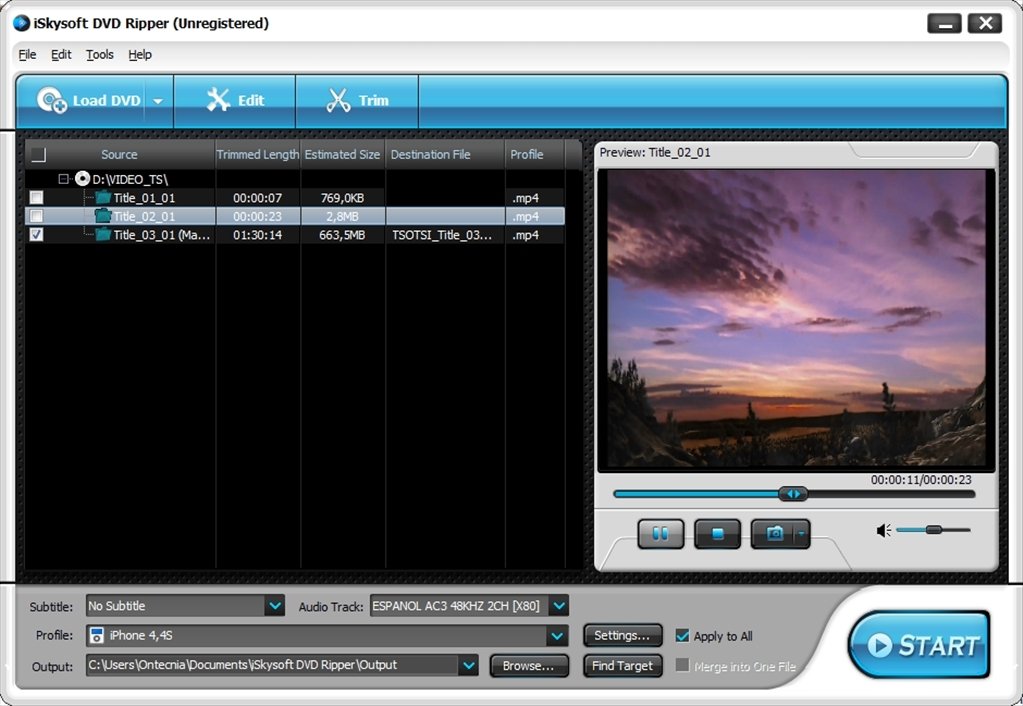Collapse the D:\VIDEO_TS\ tree node
Image resolution: width=1023 pixels, height=706 pixels.
coord(64,178)
